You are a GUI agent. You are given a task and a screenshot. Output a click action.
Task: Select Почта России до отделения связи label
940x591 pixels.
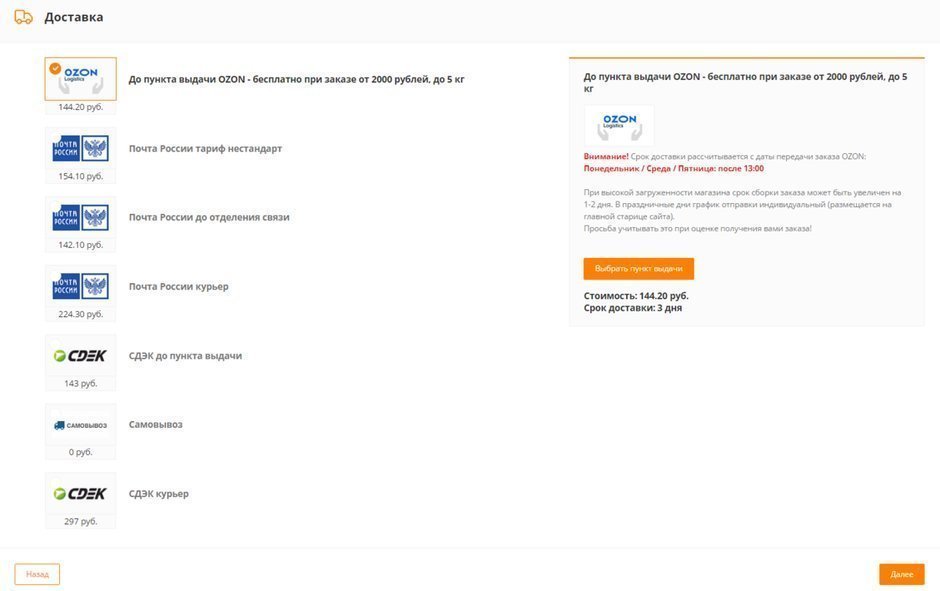[209, 217]
